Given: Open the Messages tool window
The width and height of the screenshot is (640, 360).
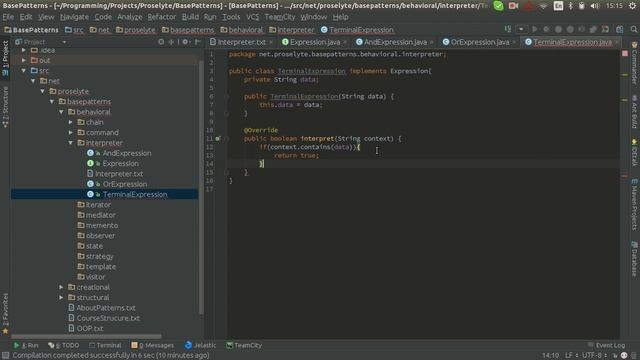Looking at the screenshot, I should coord(153,345).
